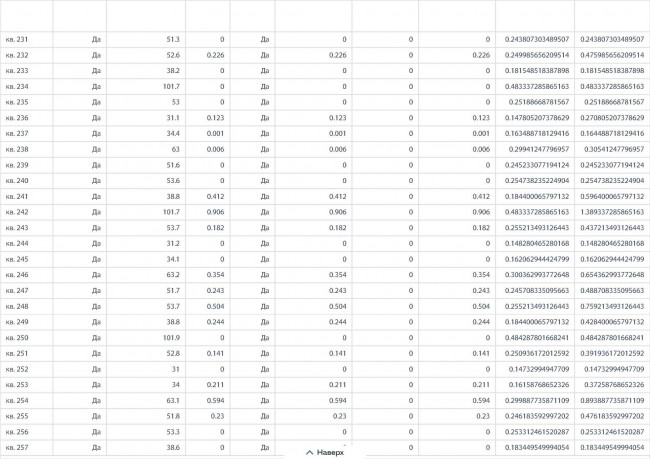Image resolution: width=650 pixels, height=459 pixels.
Task: Select the row label кв. 240
Action: tap(17, 181)
